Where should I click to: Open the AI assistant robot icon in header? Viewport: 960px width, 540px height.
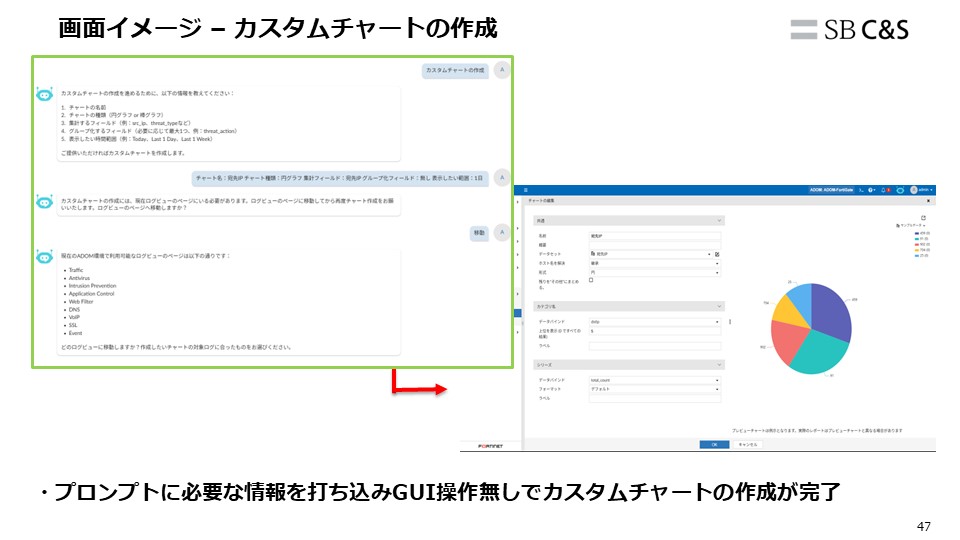coord(900,190)
